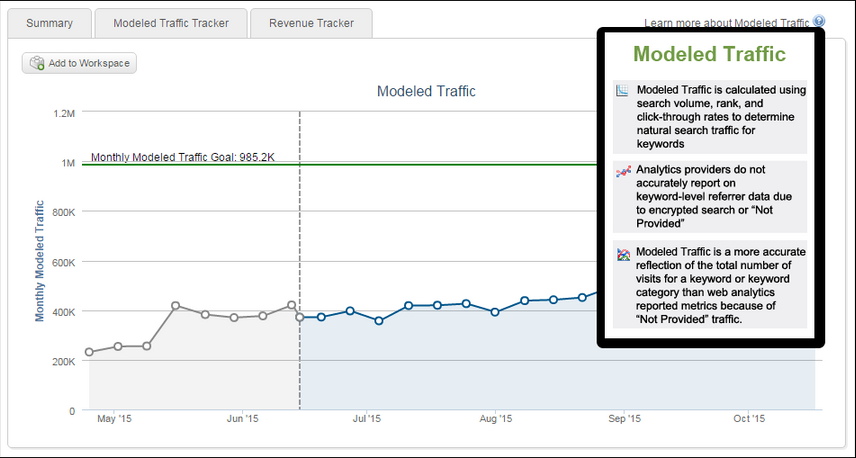Click the Add to Workspace button
This screenshot has height=458, width=856.
(x=79, y=63)
